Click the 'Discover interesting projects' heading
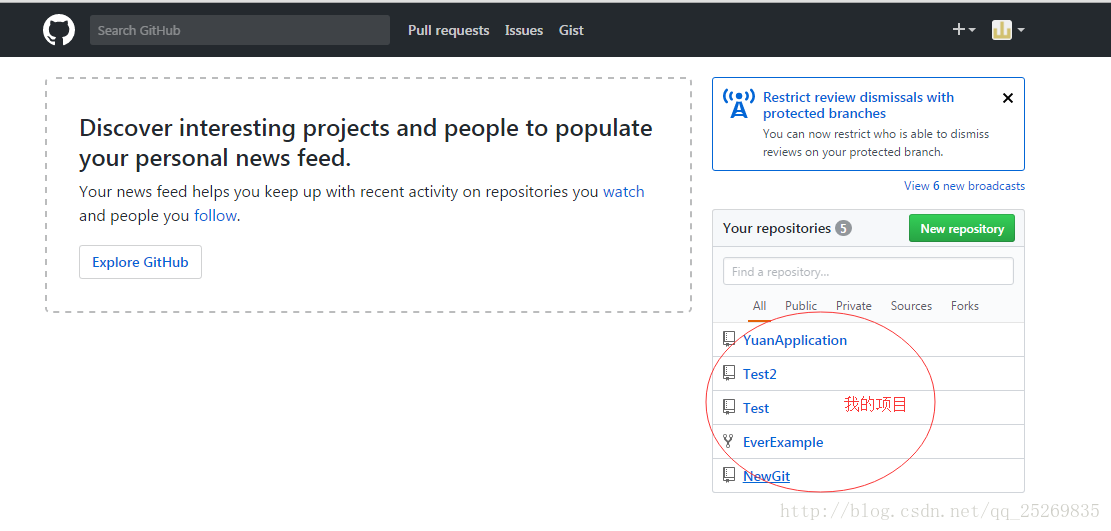 pos(366,143)
